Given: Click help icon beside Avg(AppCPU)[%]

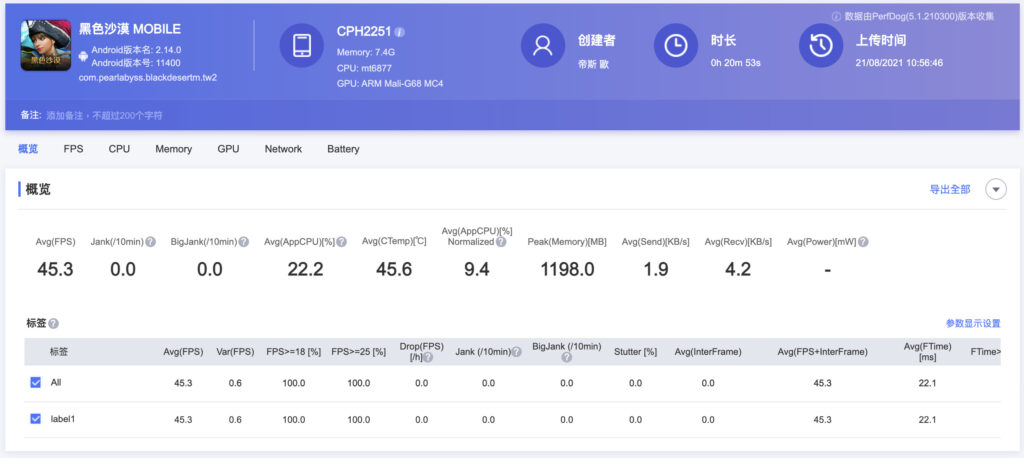Looking at the screenshot, I should click(342, 242).
